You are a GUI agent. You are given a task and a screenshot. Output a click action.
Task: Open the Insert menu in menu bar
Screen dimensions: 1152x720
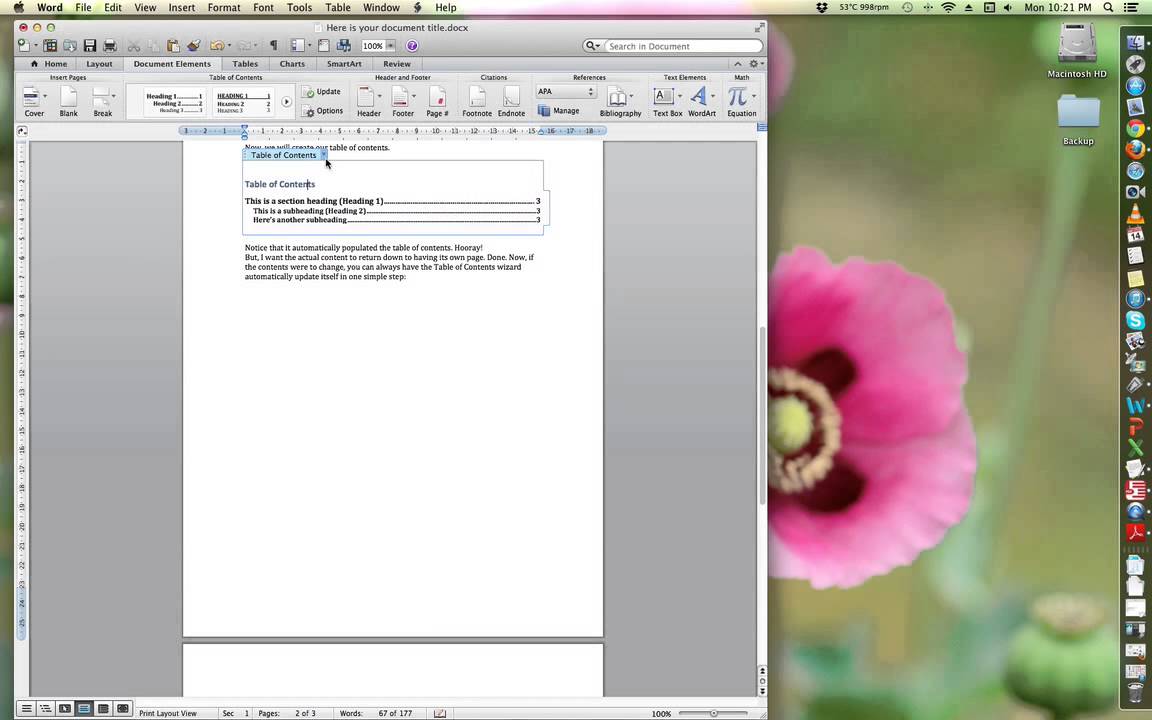[x=181, y=7]
